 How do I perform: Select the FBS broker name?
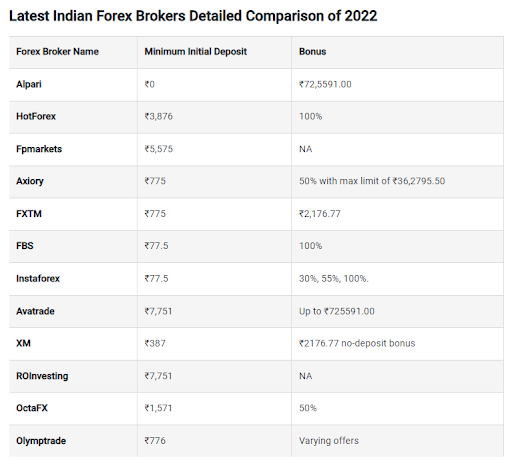coord(25,246)
